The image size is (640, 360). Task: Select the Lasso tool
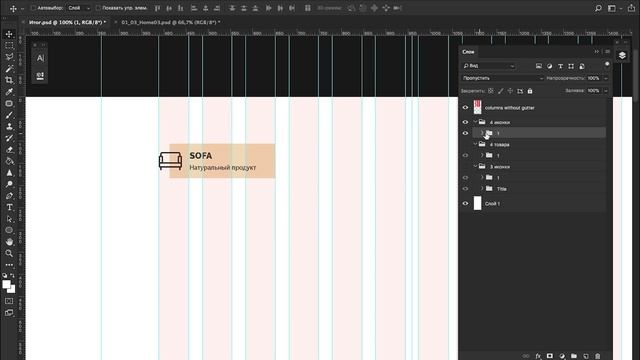[9, 57]
